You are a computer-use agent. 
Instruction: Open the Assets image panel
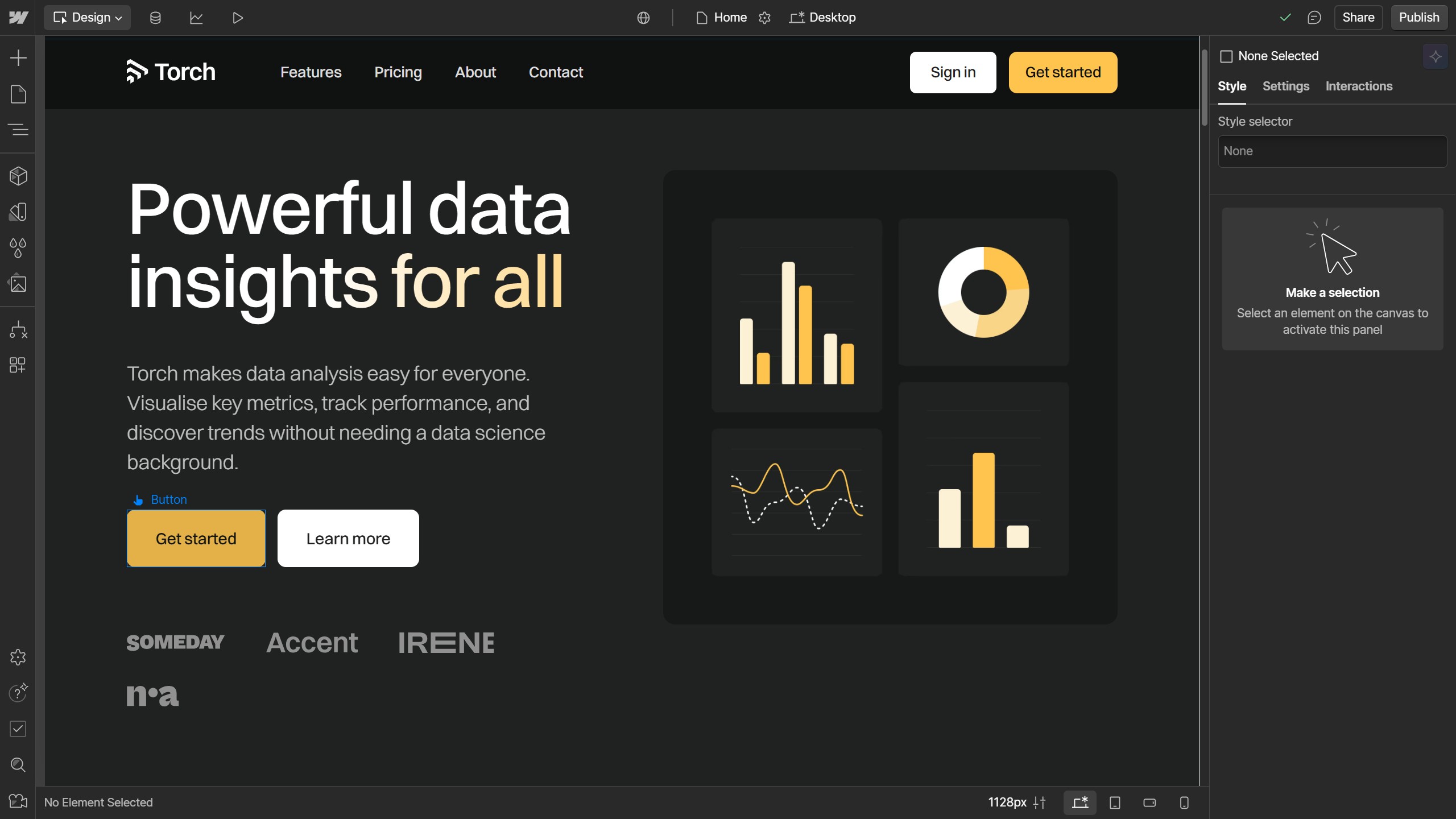tap(18, 283)
